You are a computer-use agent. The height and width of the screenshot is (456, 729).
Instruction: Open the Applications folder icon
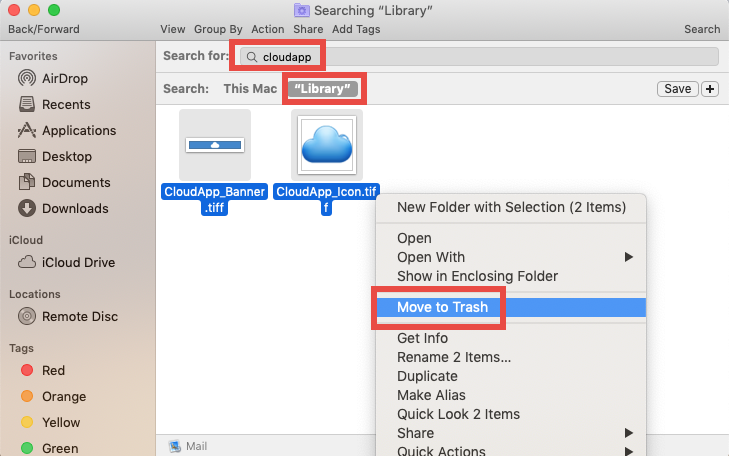tap(27, 130)
